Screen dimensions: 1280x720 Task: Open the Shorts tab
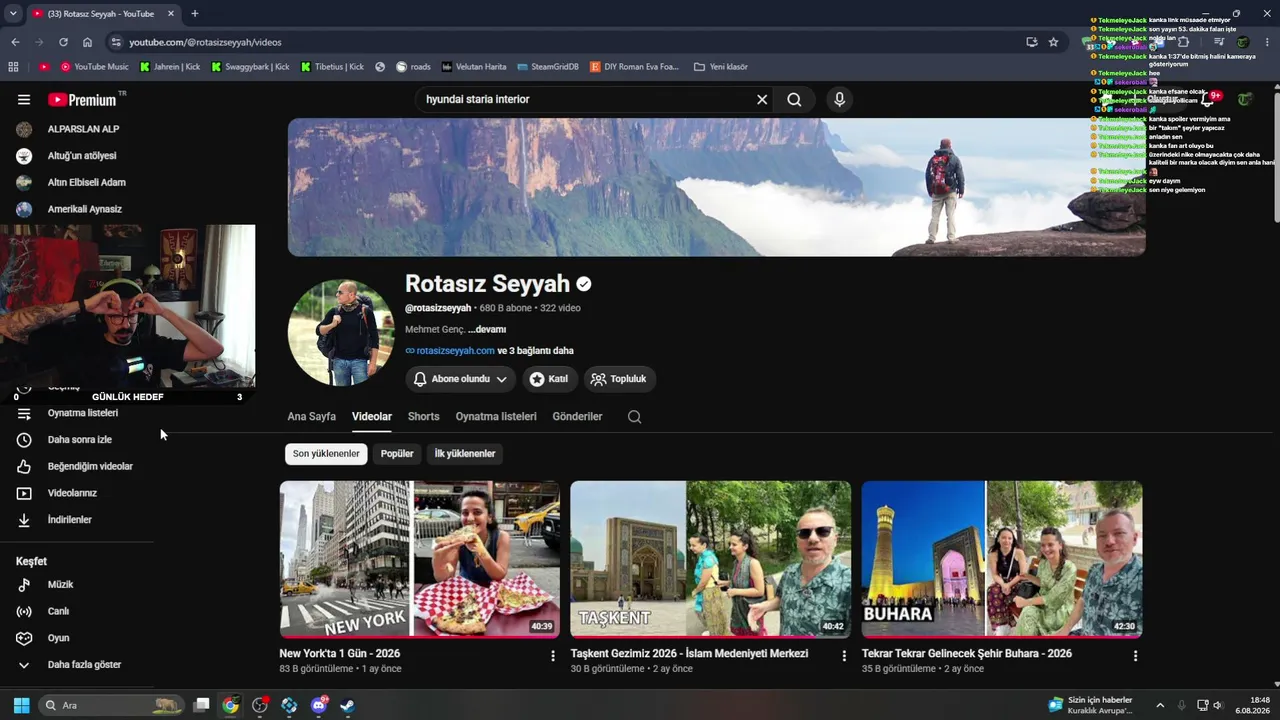[x=423, y=417]
